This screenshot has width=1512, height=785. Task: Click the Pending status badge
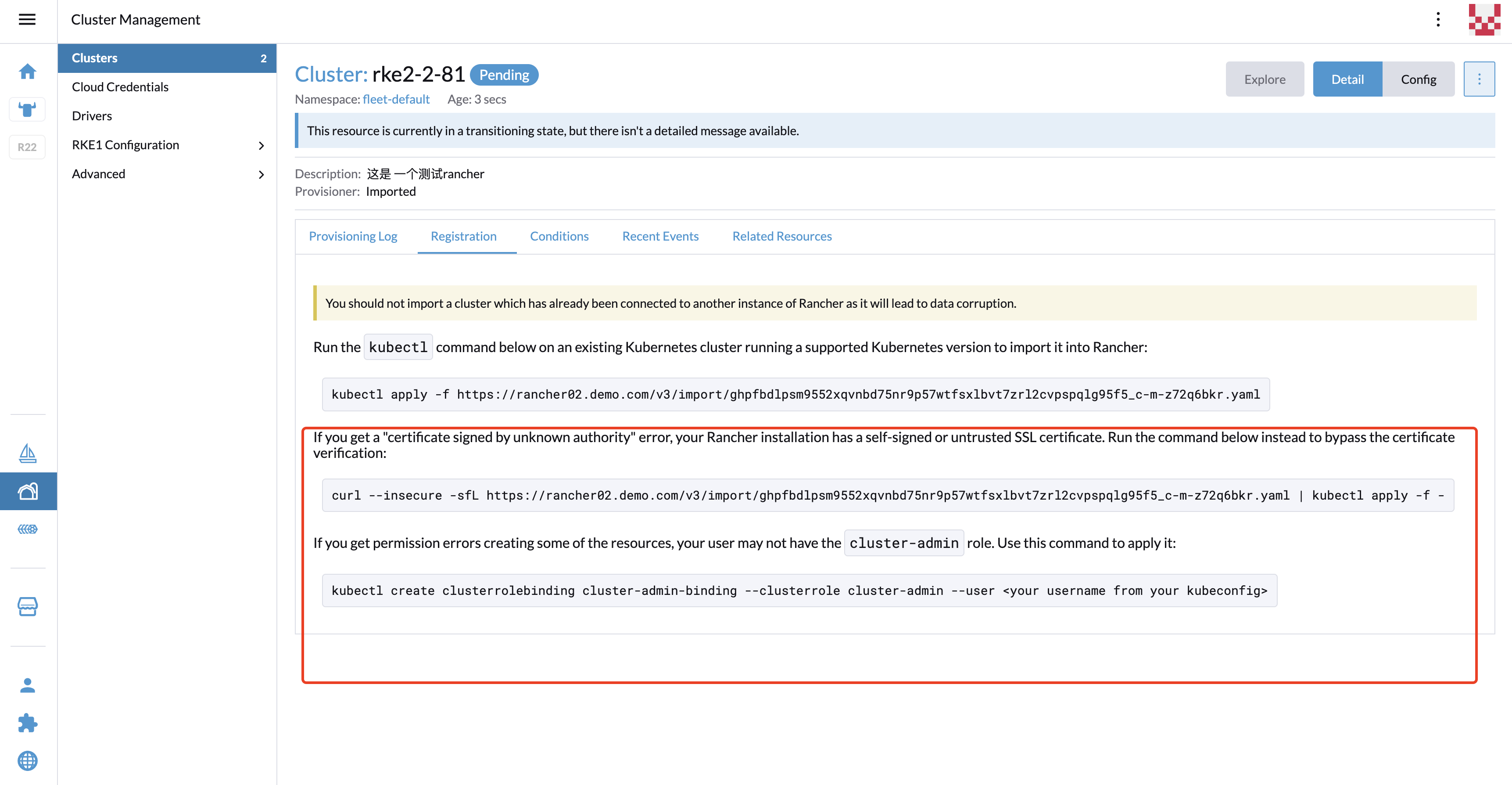point(504,75)
